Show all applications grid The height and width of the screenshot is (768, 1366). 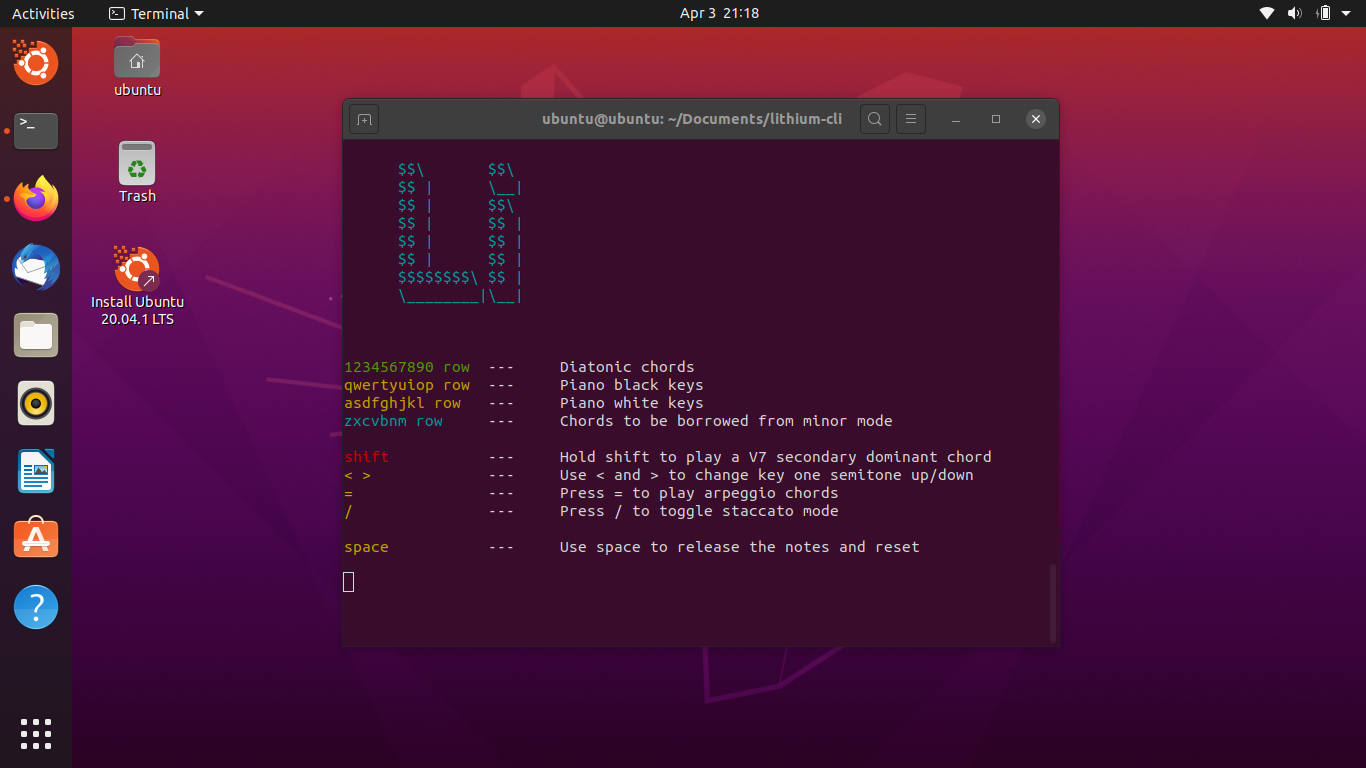click(x=36, y=734)
